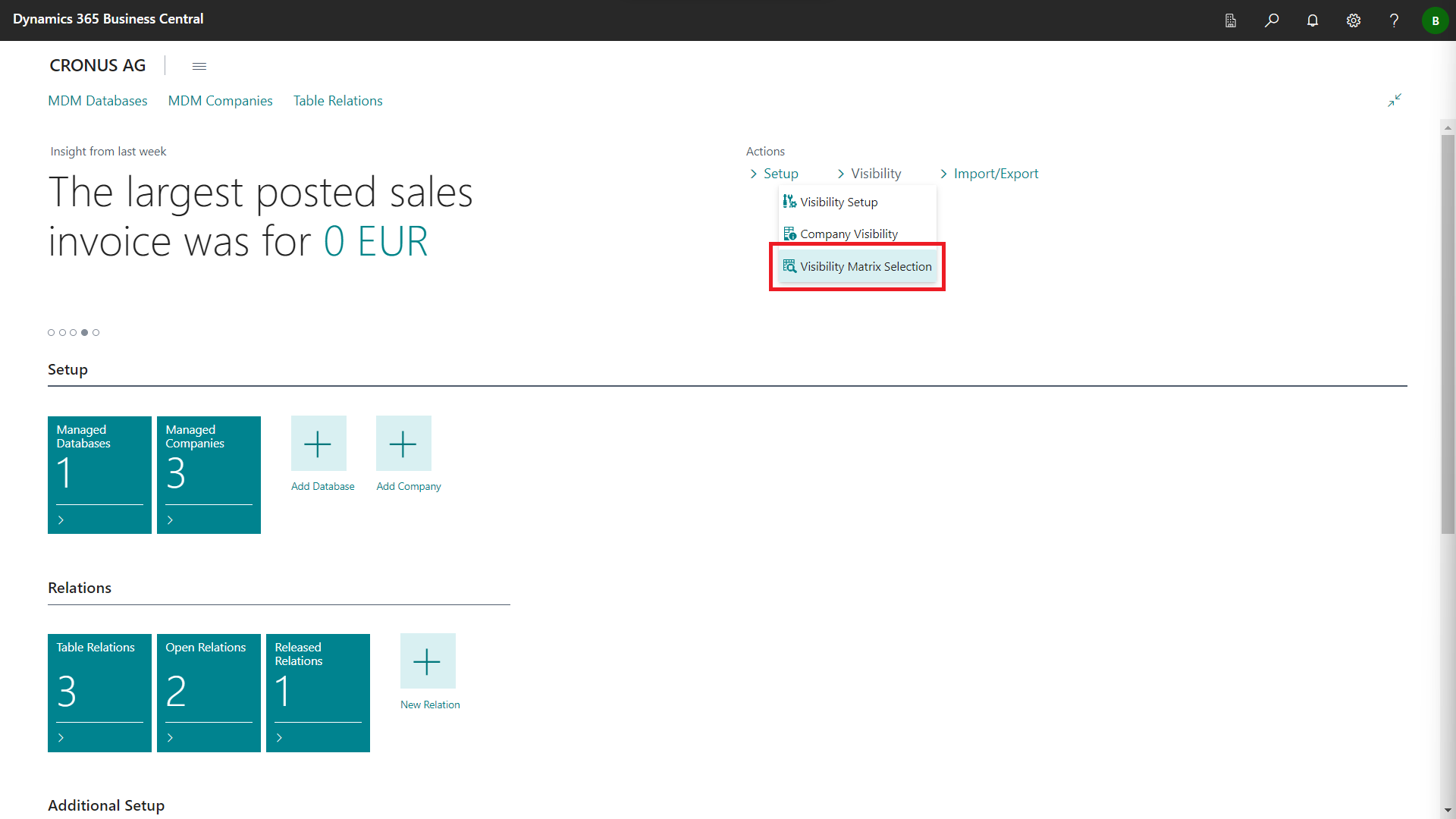
Task: Collapse the Visibility actions group
Action: pyautogui.click(x=869, y=174)
